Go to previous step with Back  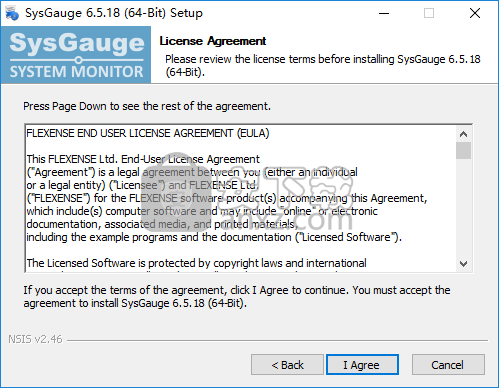click(x=287, y=365)
